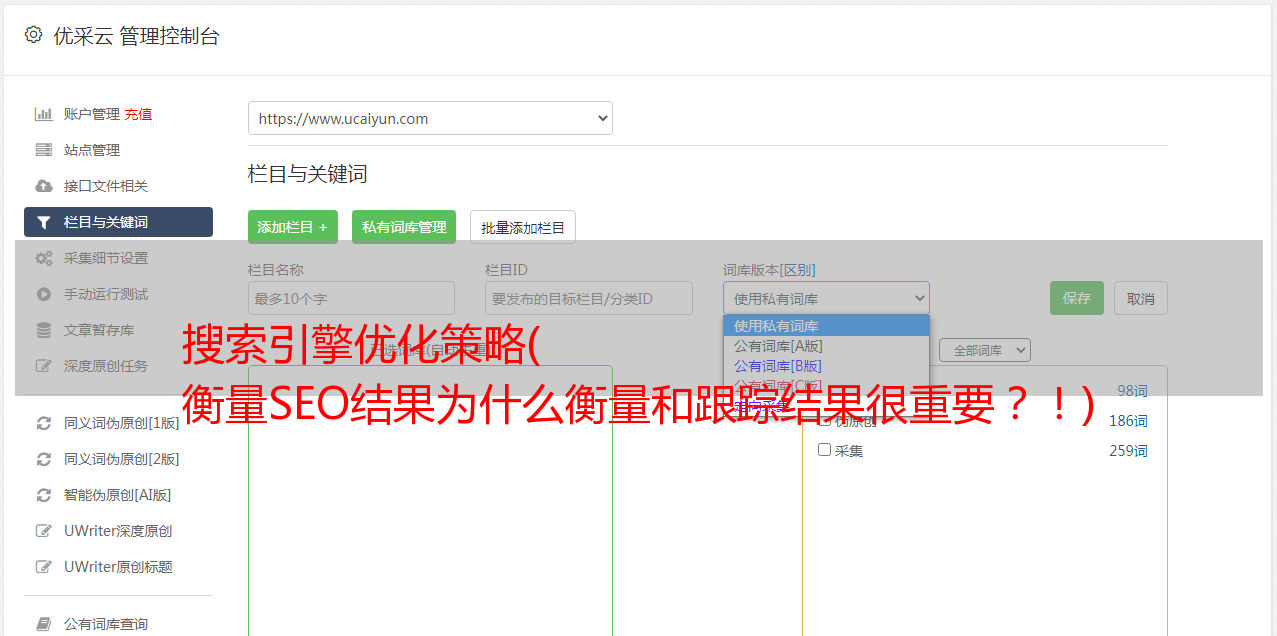
Task: Choose the 公有词库[A版] option
Action: point(826,345)
